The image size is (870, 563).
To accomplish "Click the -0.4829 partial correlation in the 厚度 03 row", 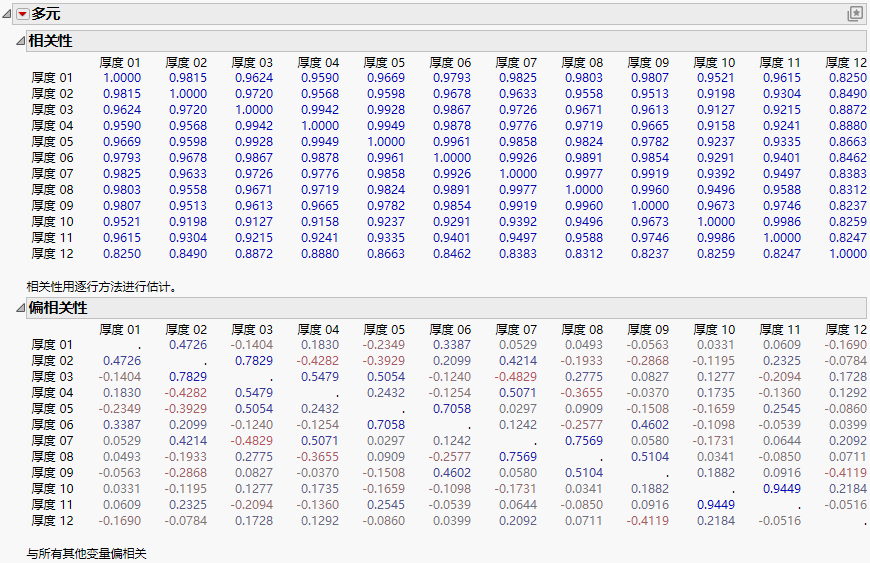I will coord(516,376).
